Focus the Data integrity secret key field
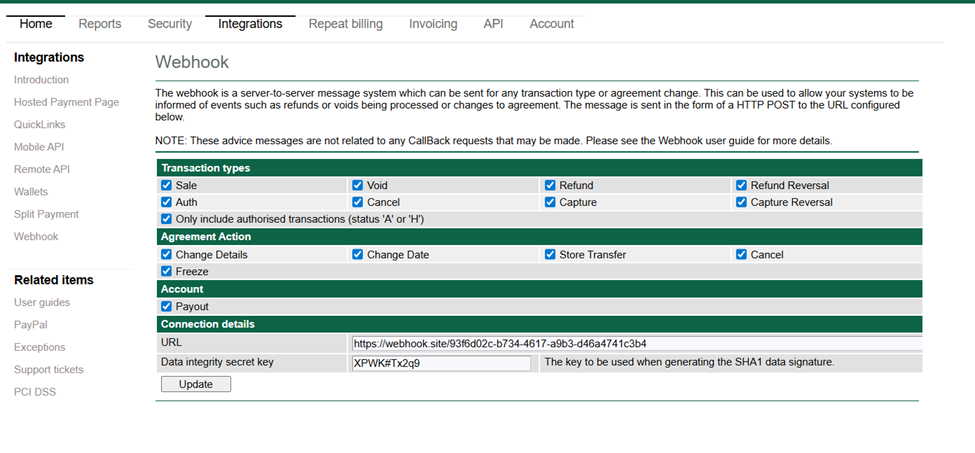975x453 pixels. click(441, 364)
